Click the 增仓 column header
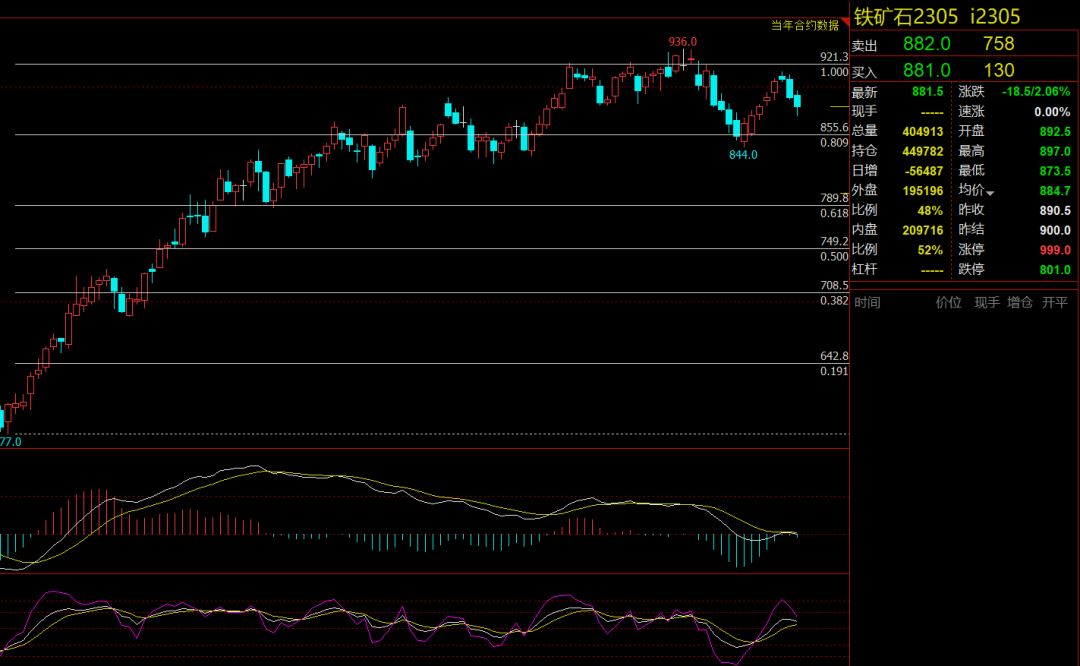1080x666 pixels. pyautogui.click(x=1020, y=302)
